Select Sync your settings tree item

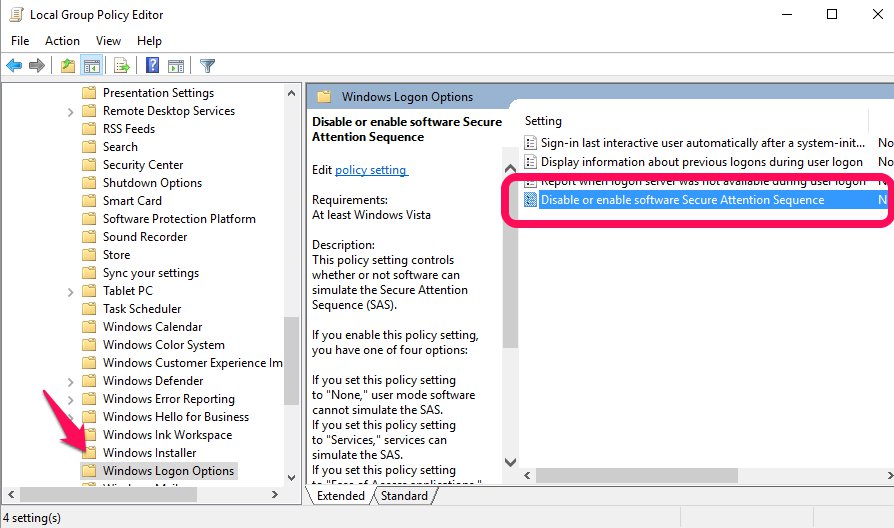[151, 273]
